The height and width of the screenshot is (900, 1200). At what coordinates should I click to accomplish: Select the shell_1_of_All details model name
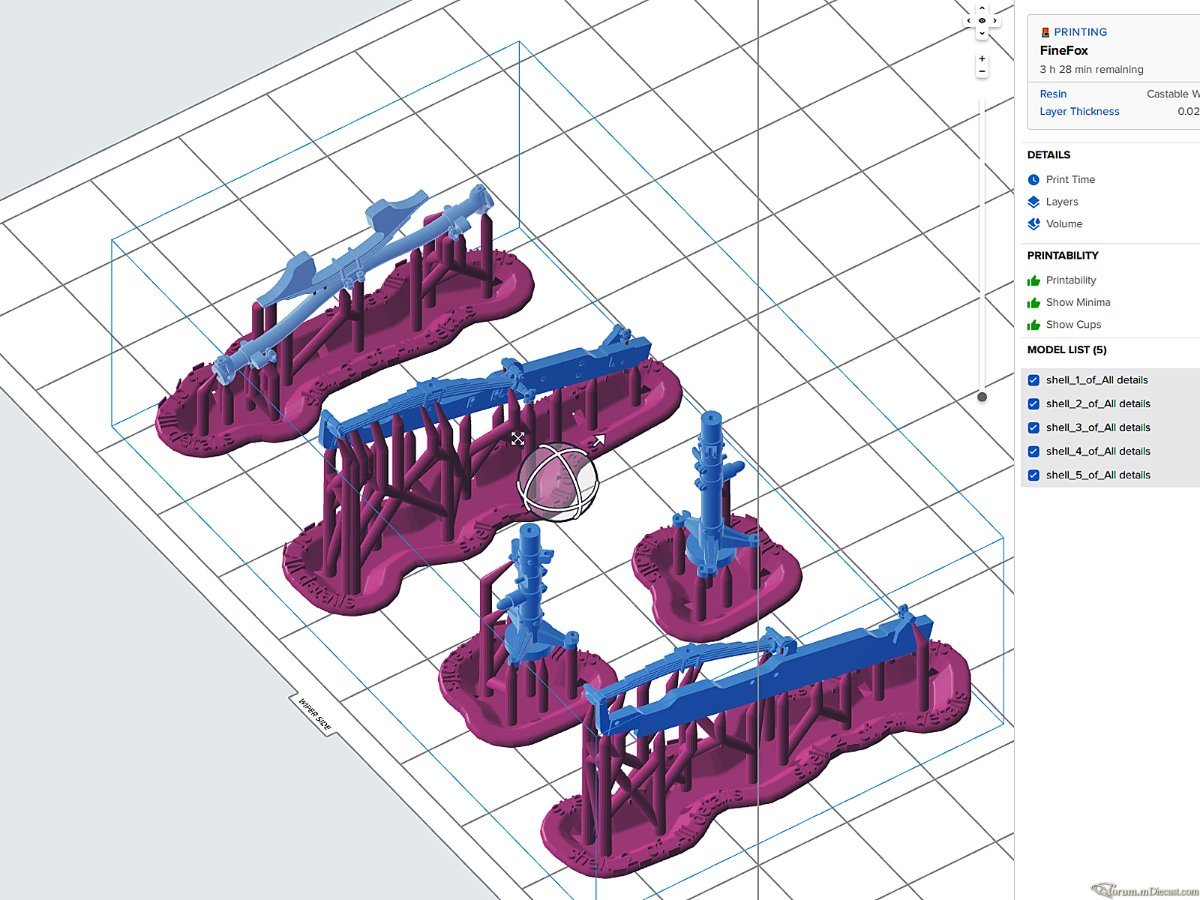point(1098,380)
